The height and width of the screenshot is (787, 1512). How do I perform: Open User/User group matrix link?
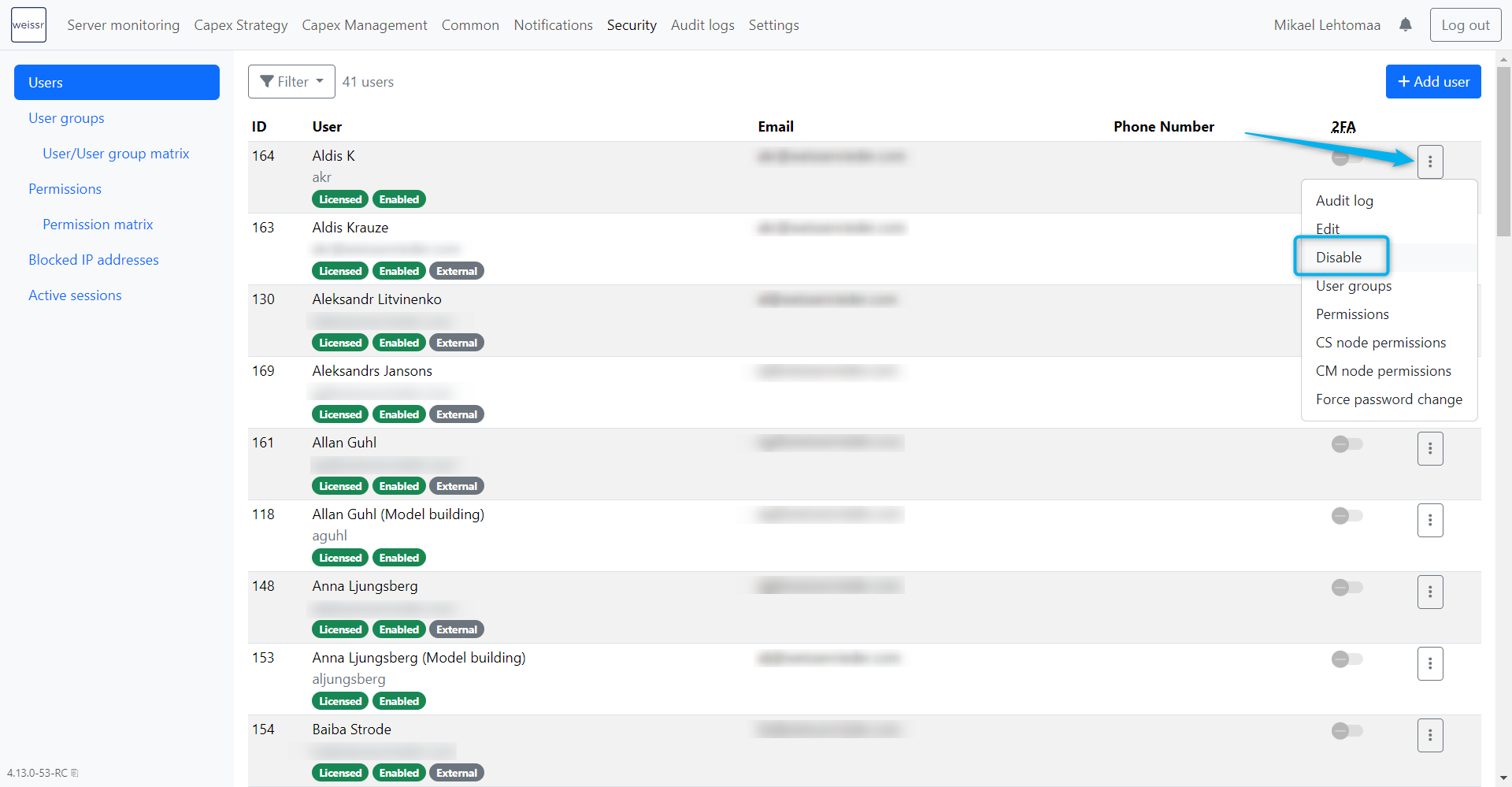[116, 154]
